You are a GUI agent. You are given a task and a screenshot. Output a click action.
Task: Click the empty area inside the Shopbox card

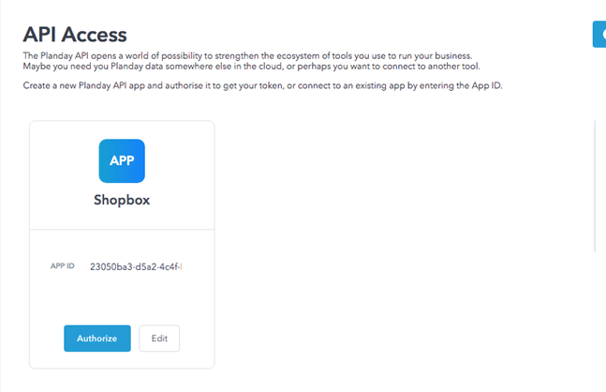click(122, 298)
